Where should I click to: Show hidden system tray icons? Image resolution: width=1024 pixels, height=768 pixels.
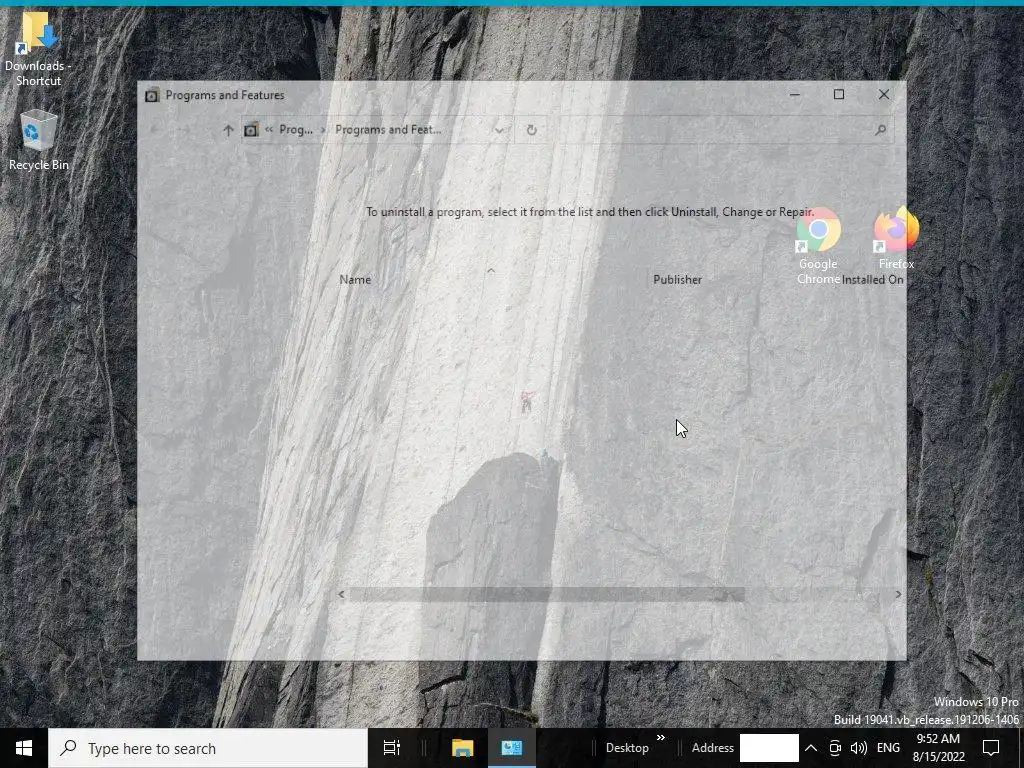pos(810,748)
